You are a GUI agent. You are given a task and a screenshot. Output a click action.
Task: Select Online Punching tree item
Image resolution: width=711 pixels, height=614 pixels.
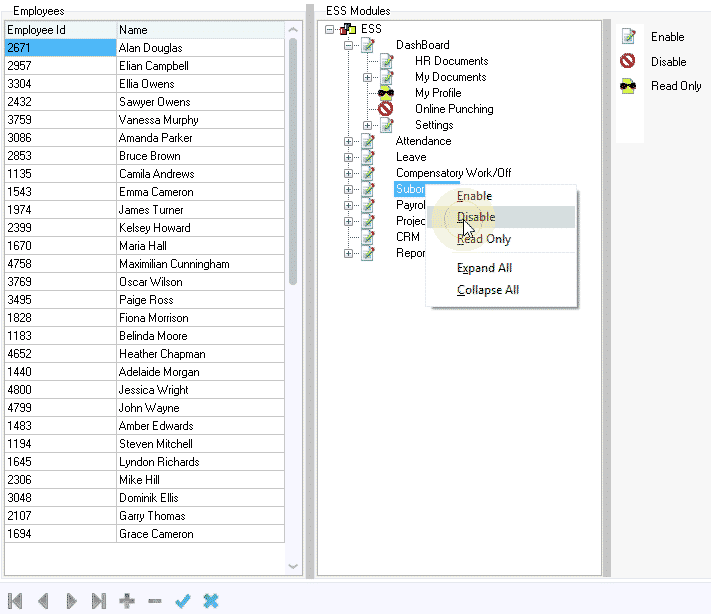(454, 109)
